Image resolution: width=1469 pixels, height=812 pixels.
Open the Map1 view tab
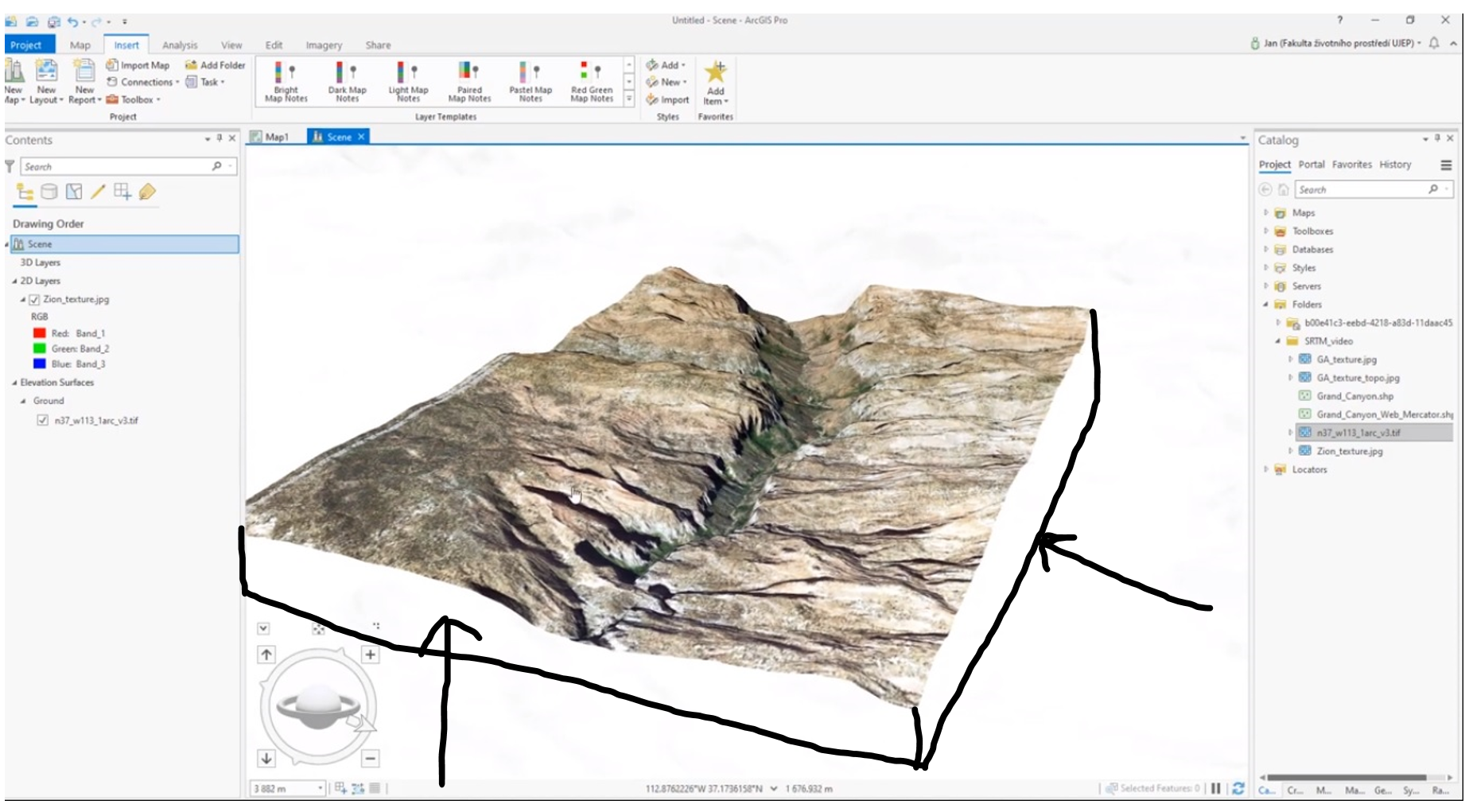[276, 136]
